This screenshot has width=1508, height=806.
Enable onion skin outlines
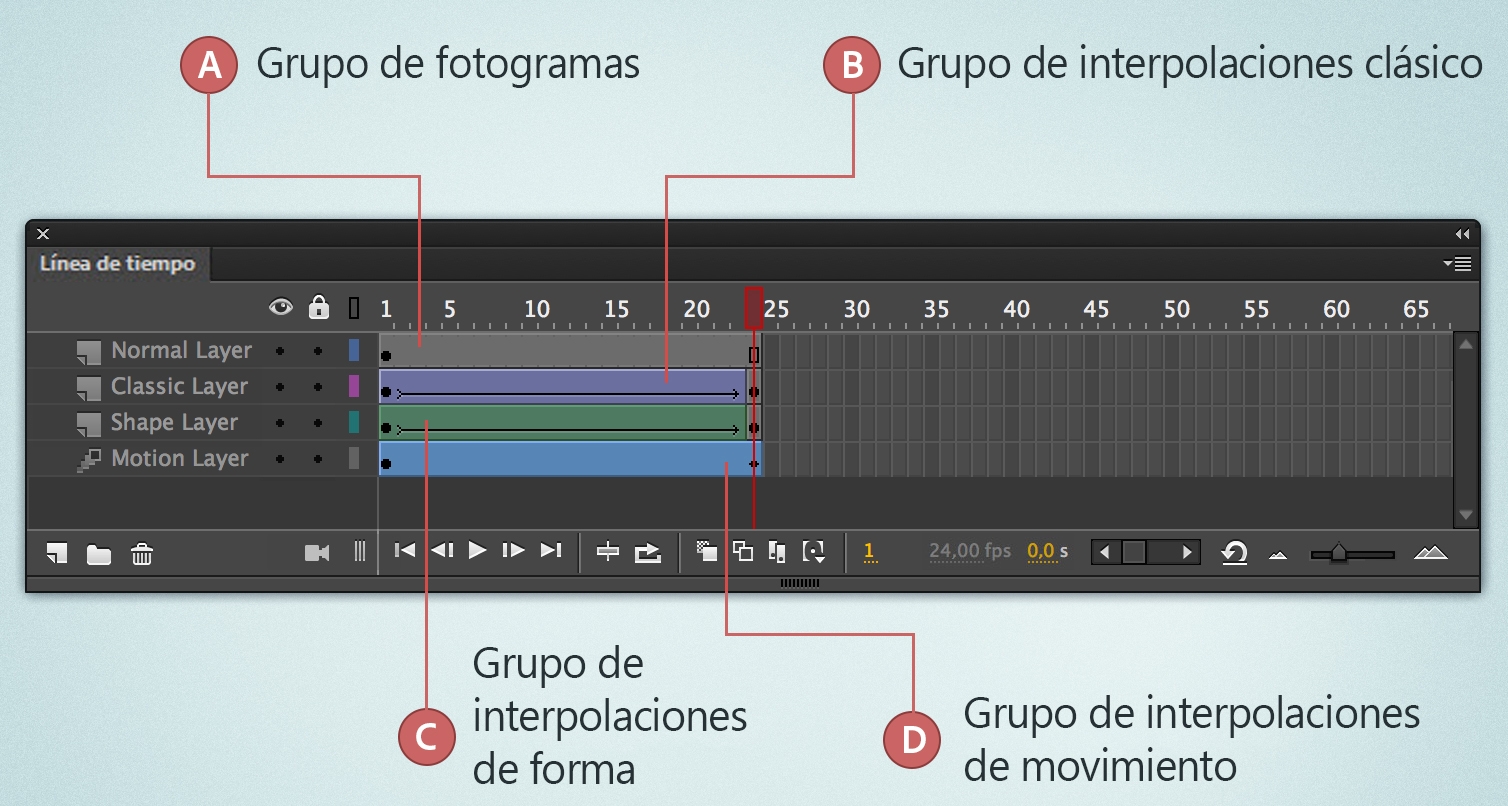(x=743, y=551)
